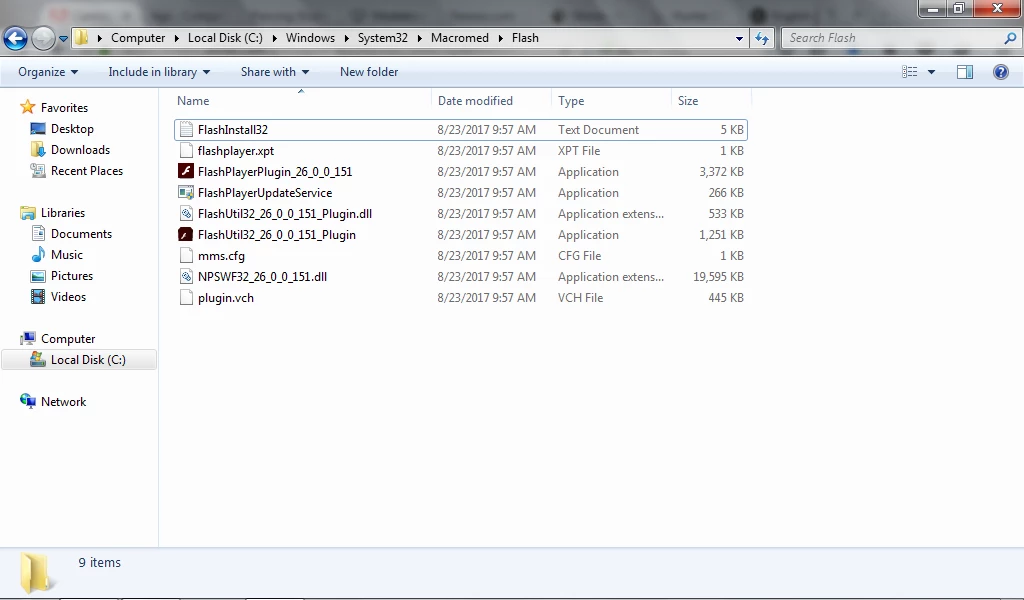This screenshot has width=1024, height=600.
Task: Select the flashplayer.xpt file icon
Action: click(x=186, y=150)
